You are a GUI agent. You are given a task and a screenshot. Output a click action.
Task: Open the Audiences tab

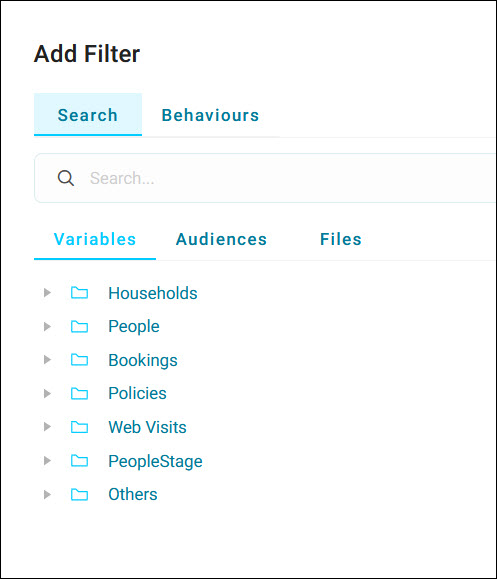pos(221,239)
